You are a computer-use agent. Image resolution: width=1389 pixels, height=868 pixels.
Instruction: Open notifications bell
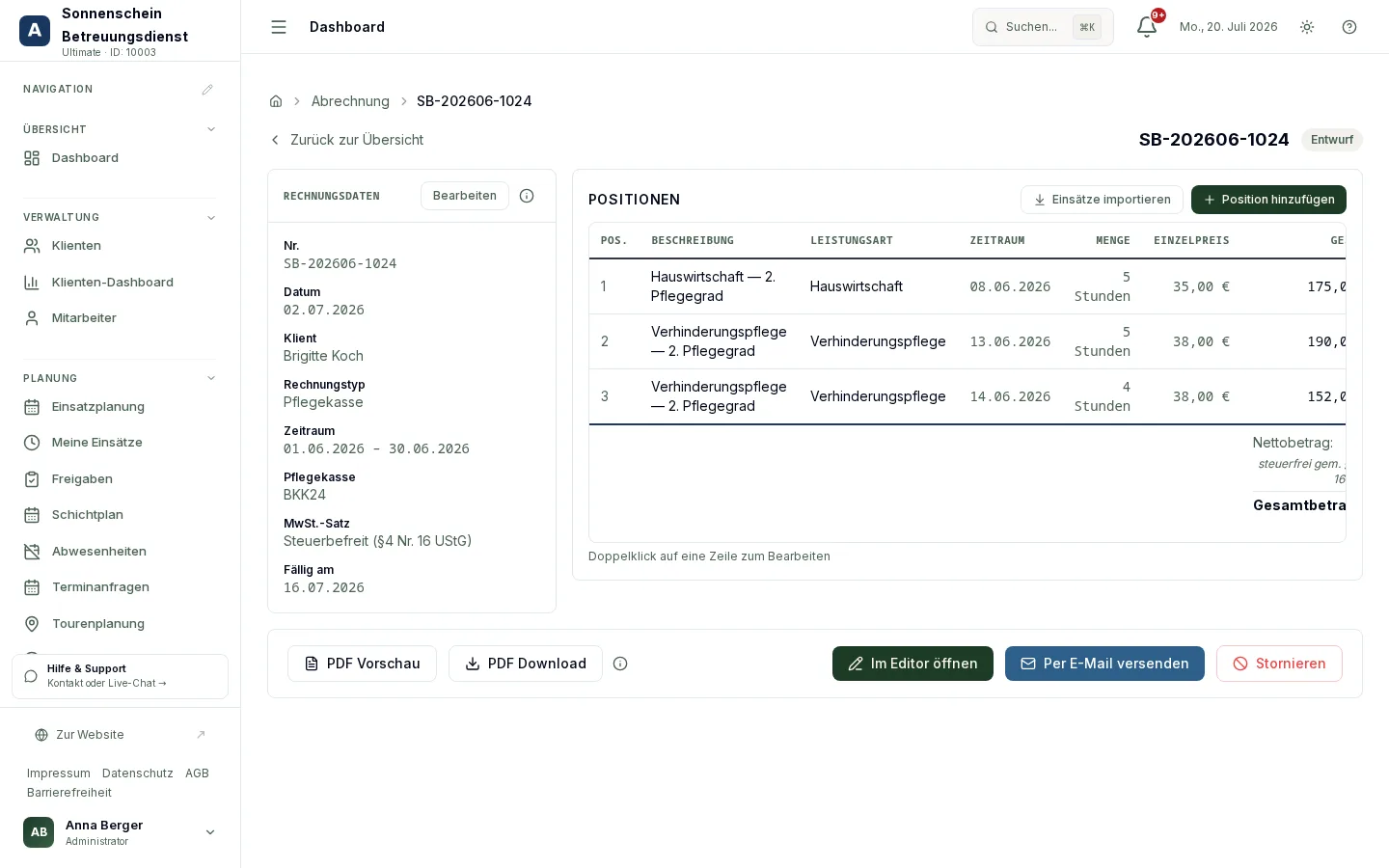1147,27
